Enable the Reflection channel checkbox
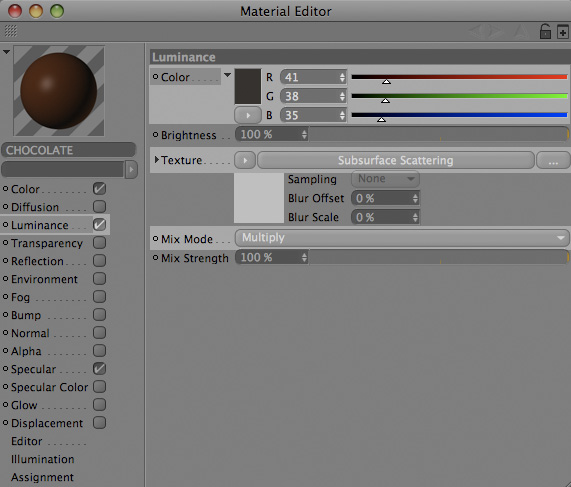The width and height of the screenshot is (571, 487). coord(99,260)
